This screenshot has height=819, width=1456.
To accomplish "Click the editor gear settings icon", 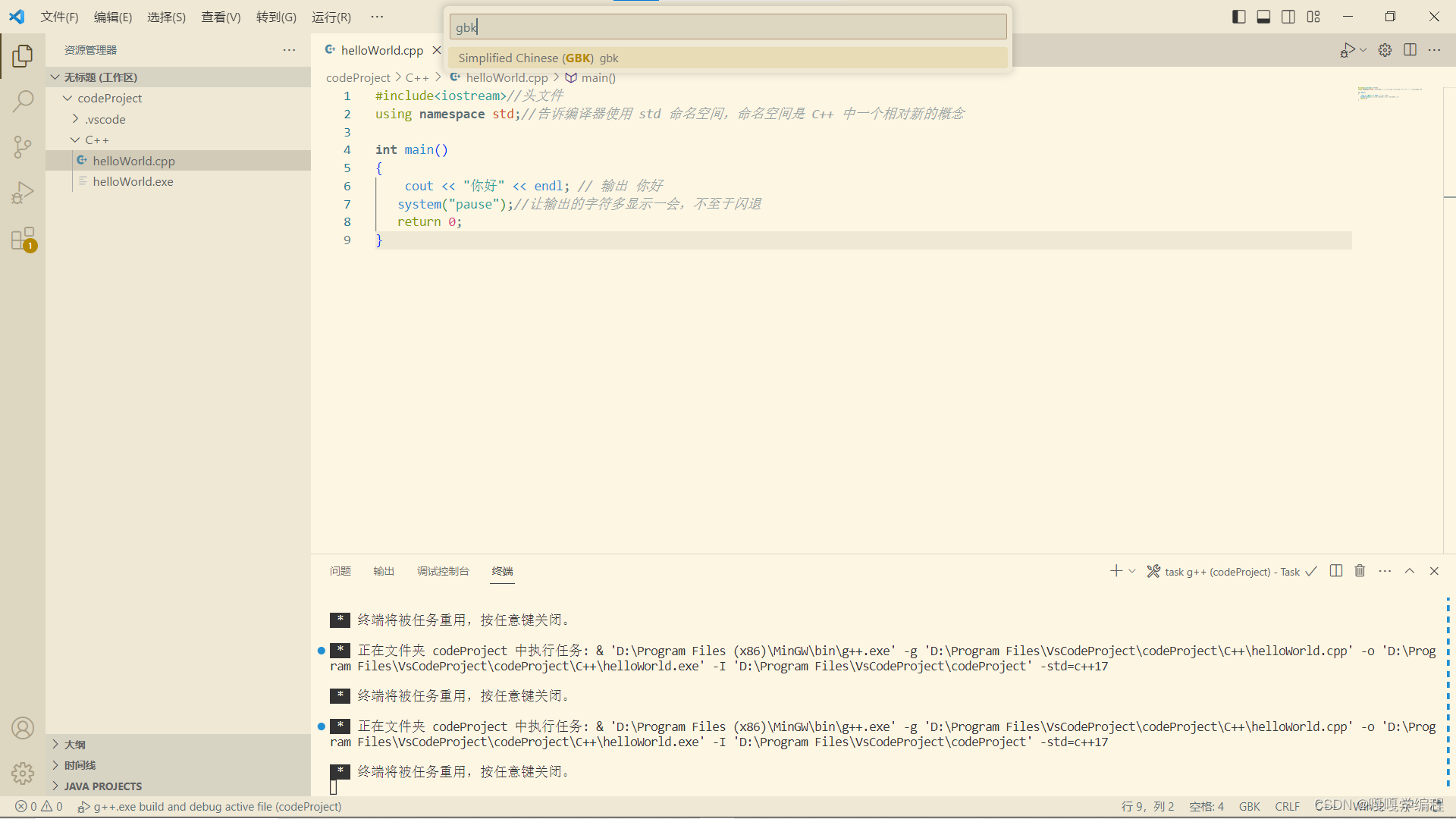I will click(1385, 50).
